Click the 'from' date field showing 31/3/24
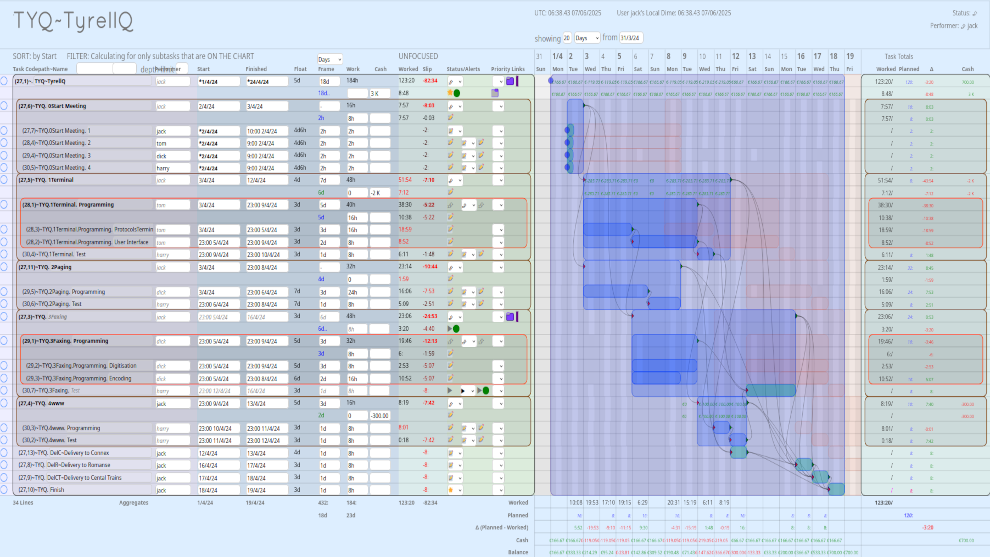Screen dimensions: 990x557 pos(632,37)
